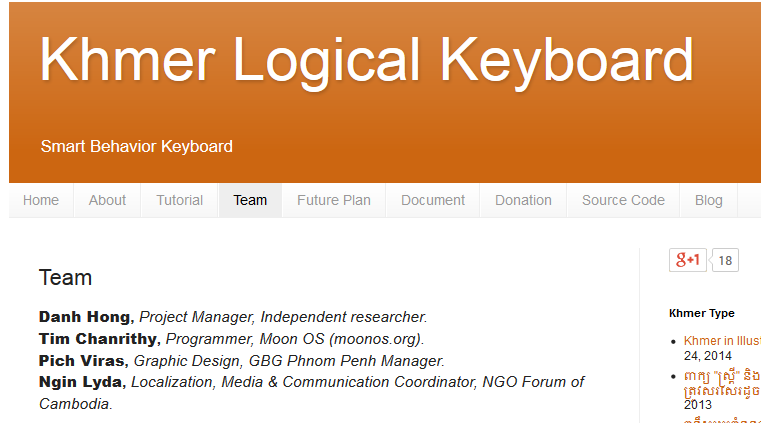
Task: Open the Khmer in Illust... sidebar link
Action: click(x=721, y=341)
